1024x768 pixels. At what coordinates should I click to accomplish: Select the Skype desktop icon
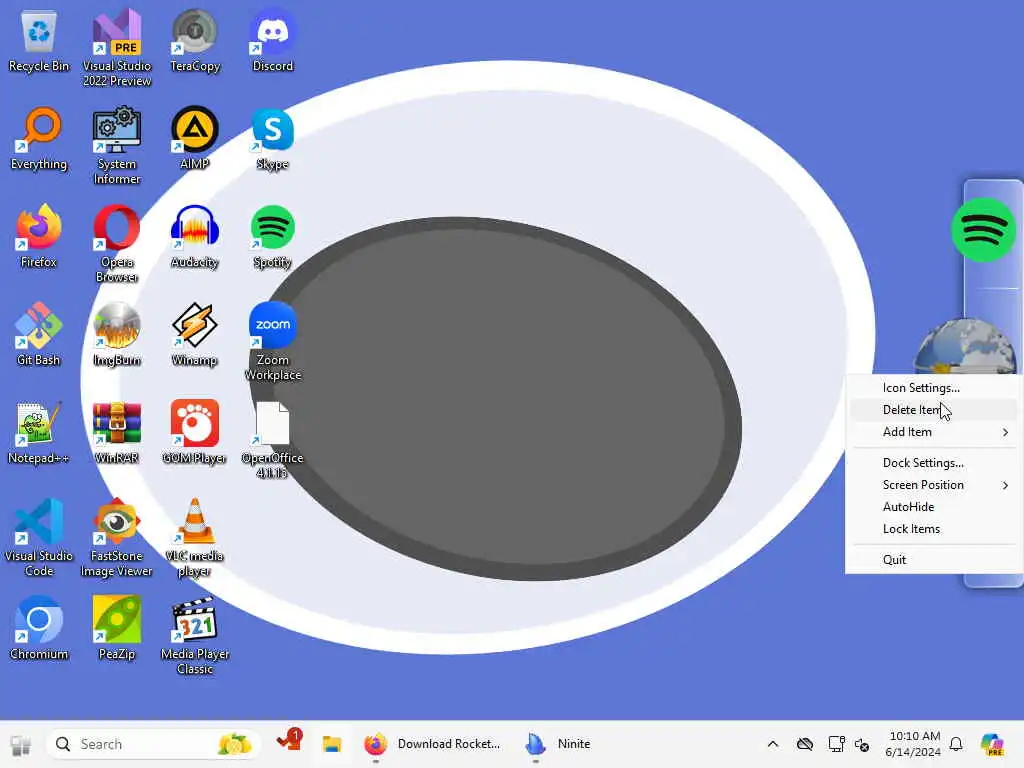[272, 139]
